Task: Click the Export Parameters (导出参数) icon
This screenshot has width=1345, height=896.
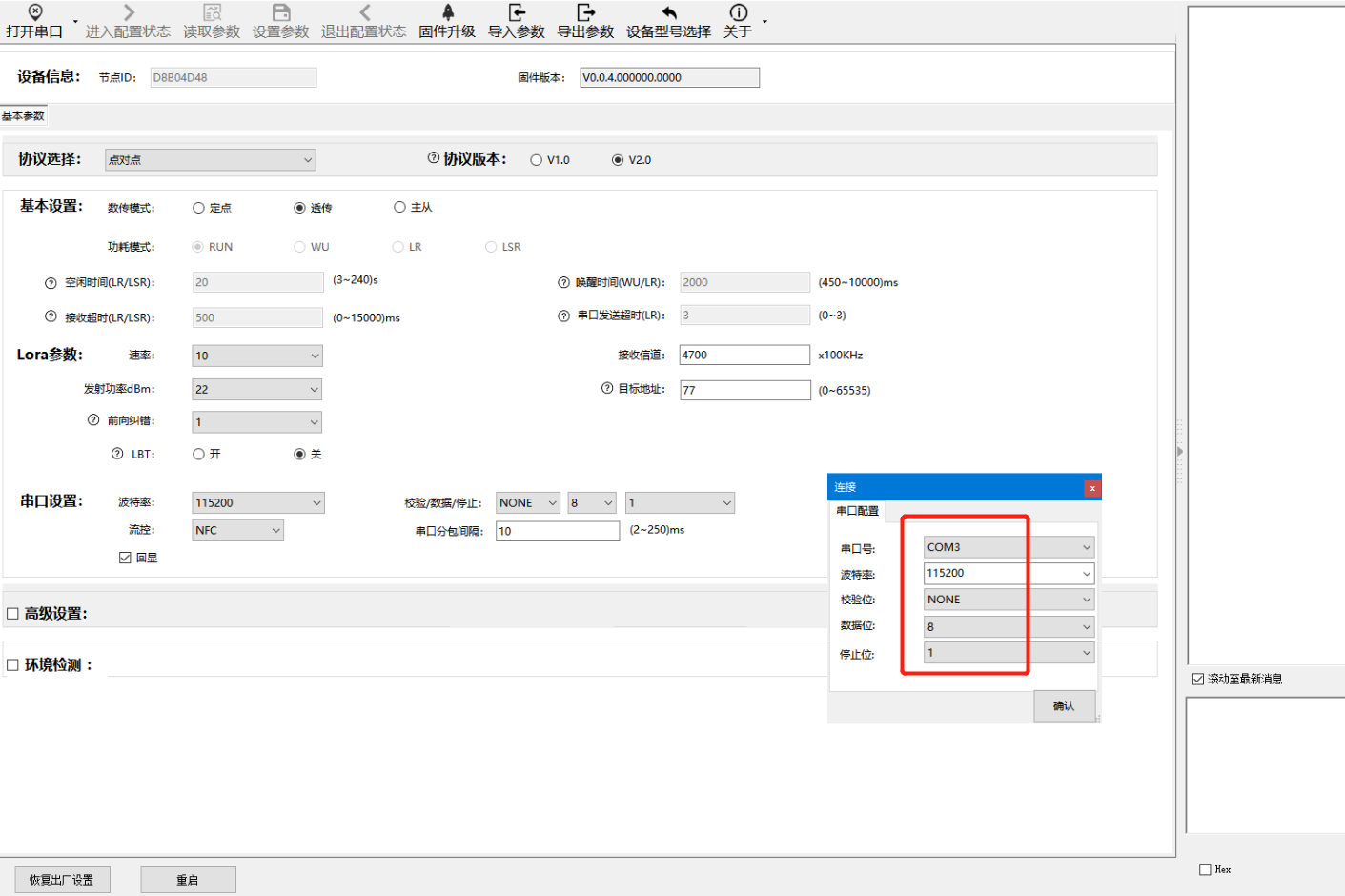Action: 585,12
